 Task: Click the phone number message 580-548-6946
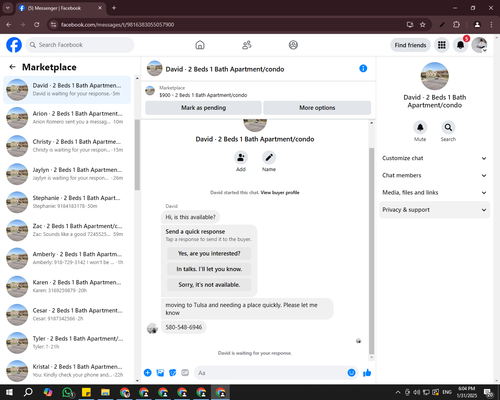click(184, 327)
